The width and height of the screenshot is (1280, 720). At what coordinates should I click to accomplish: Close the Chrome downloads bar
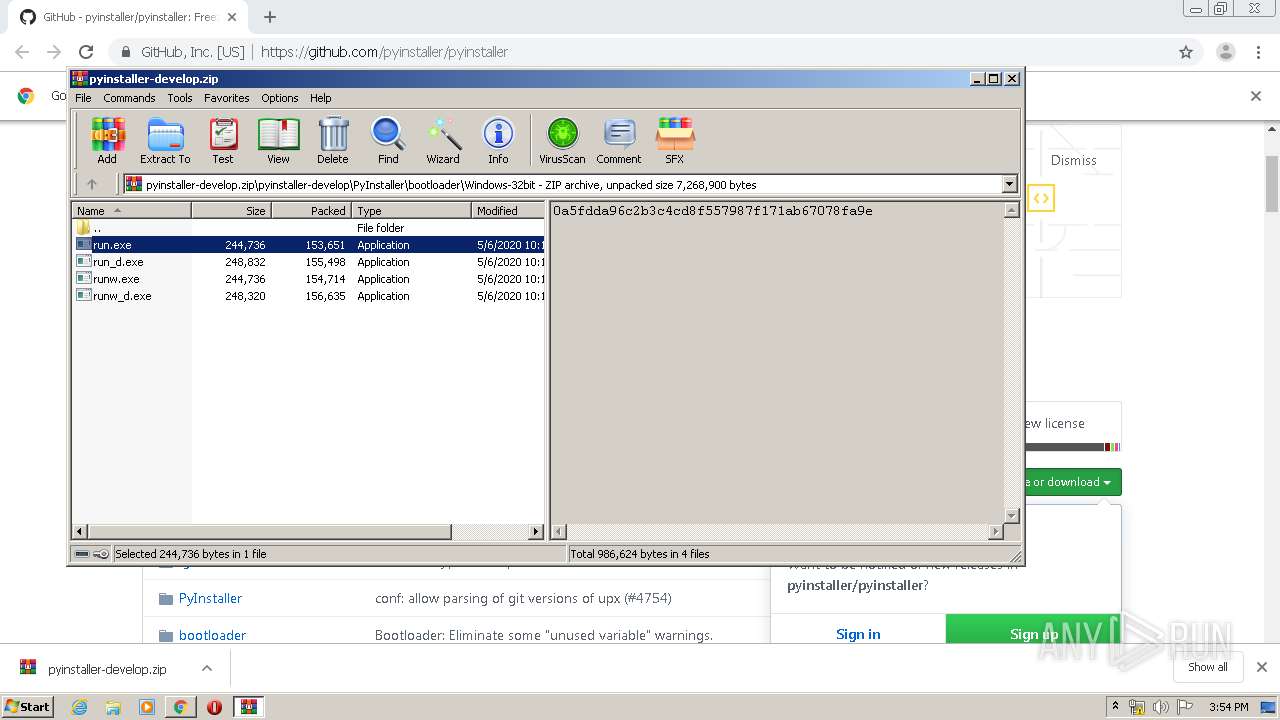[x=1261, y=667]
